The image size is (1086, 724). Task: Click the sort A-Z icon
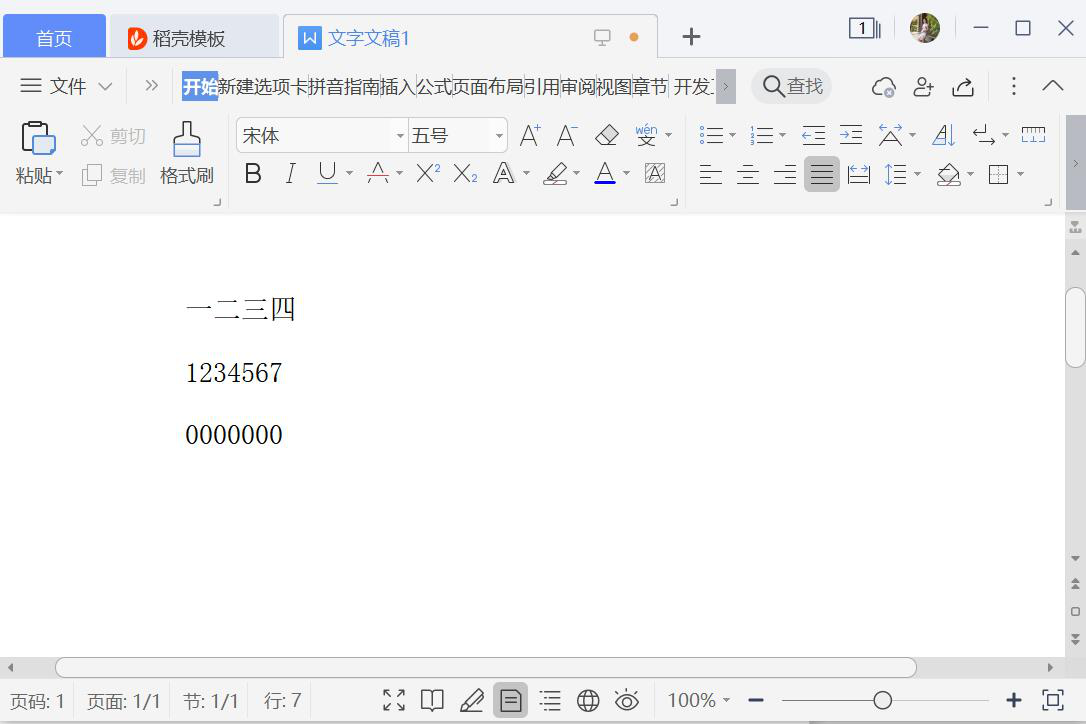(943, 135)
